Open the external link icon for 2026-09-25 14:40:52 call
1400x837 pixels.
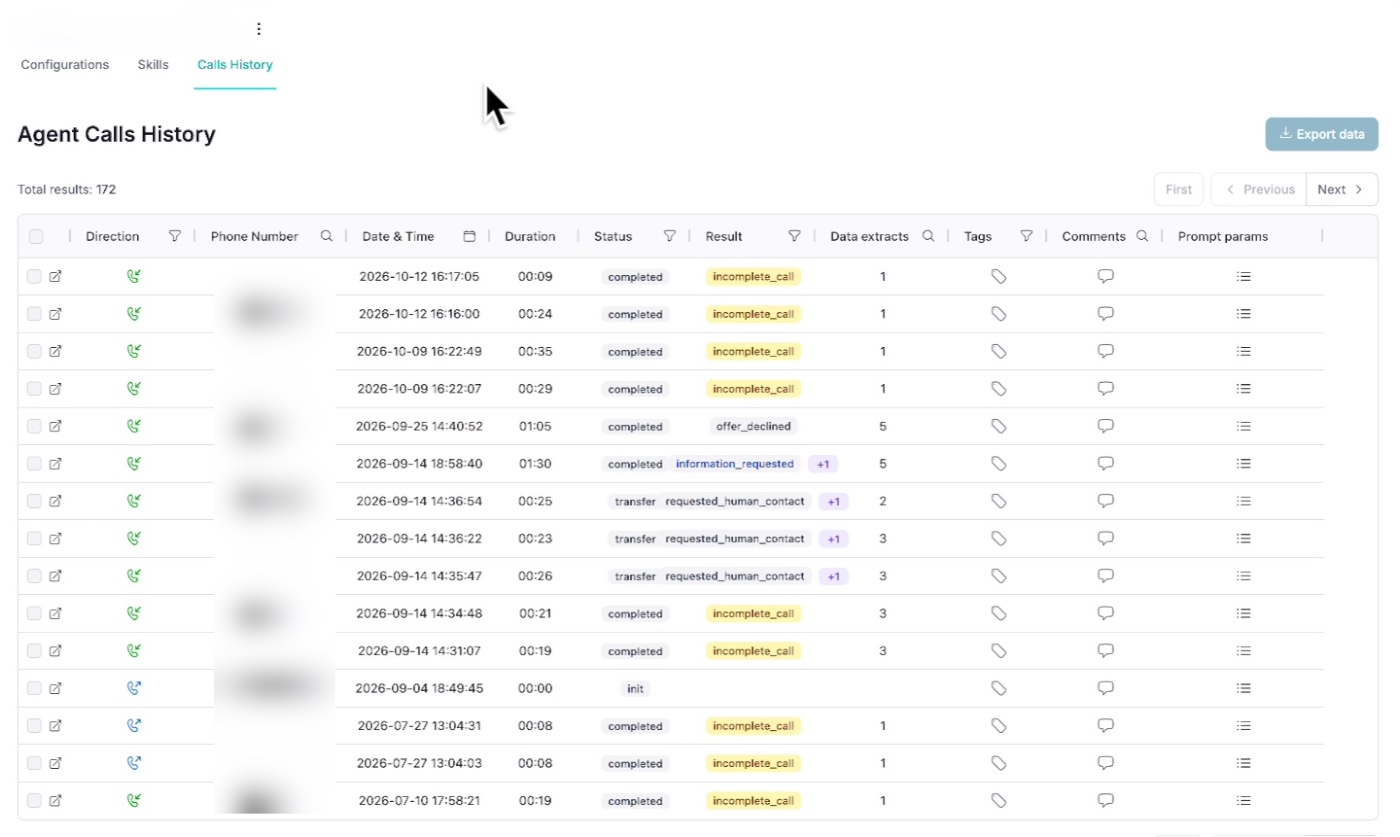56,426
